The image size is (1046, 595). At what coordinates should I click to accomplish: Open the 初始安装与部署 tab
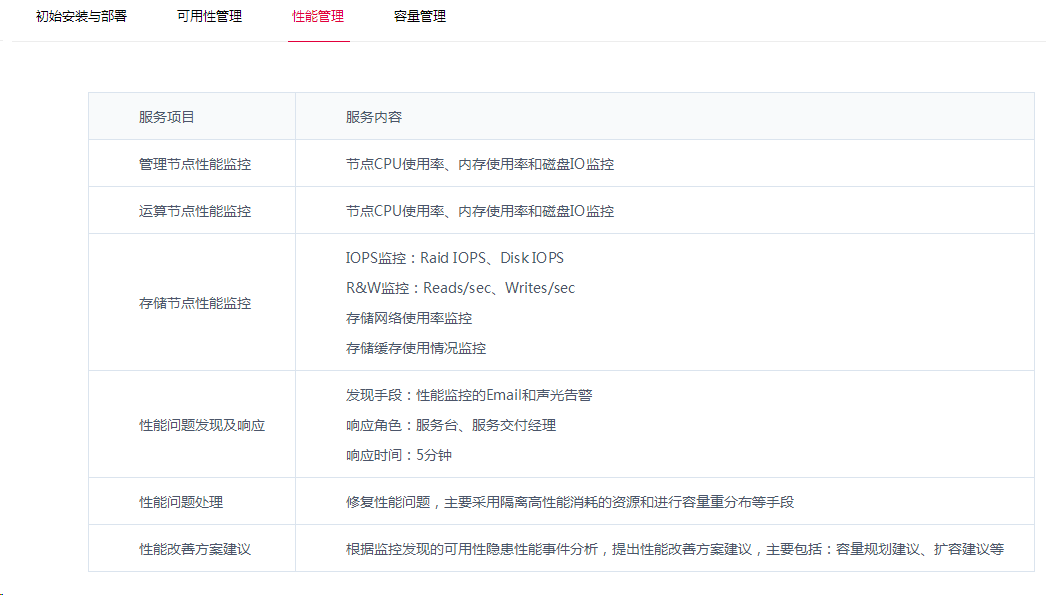[81, 17]
